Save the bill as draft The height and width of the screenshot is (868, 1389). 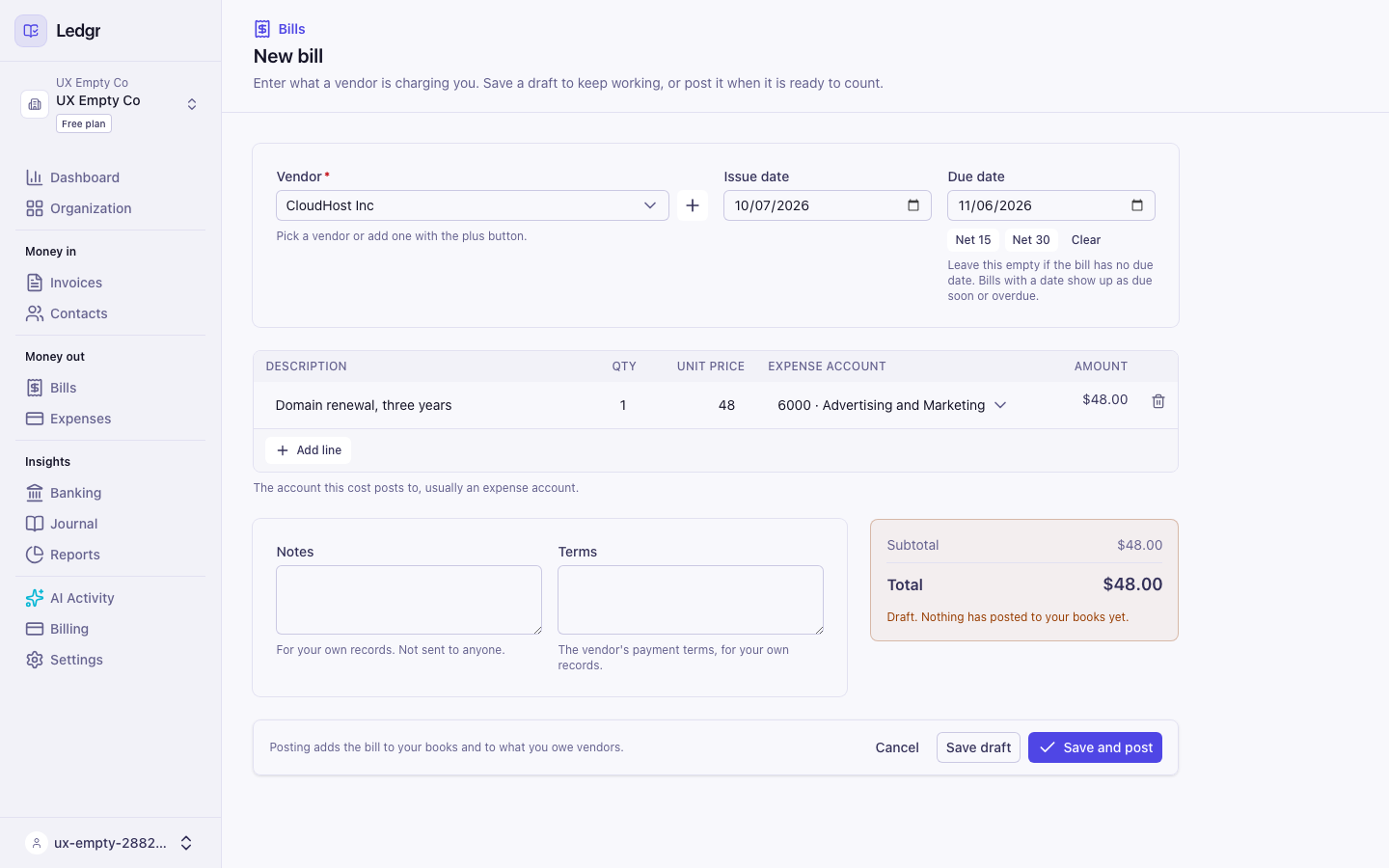click(x=978, y=747)
